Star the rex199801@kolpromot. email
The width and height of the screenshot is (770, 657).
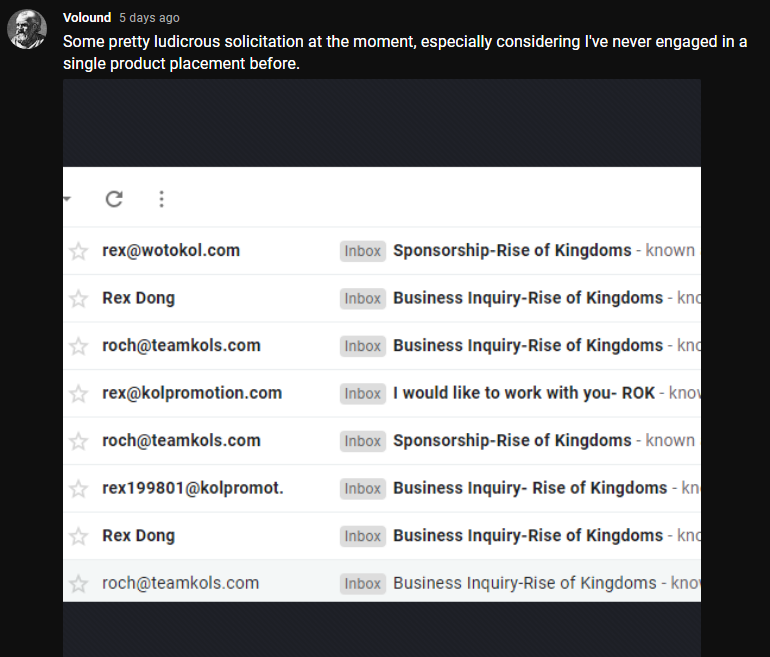tap(79, 489)
